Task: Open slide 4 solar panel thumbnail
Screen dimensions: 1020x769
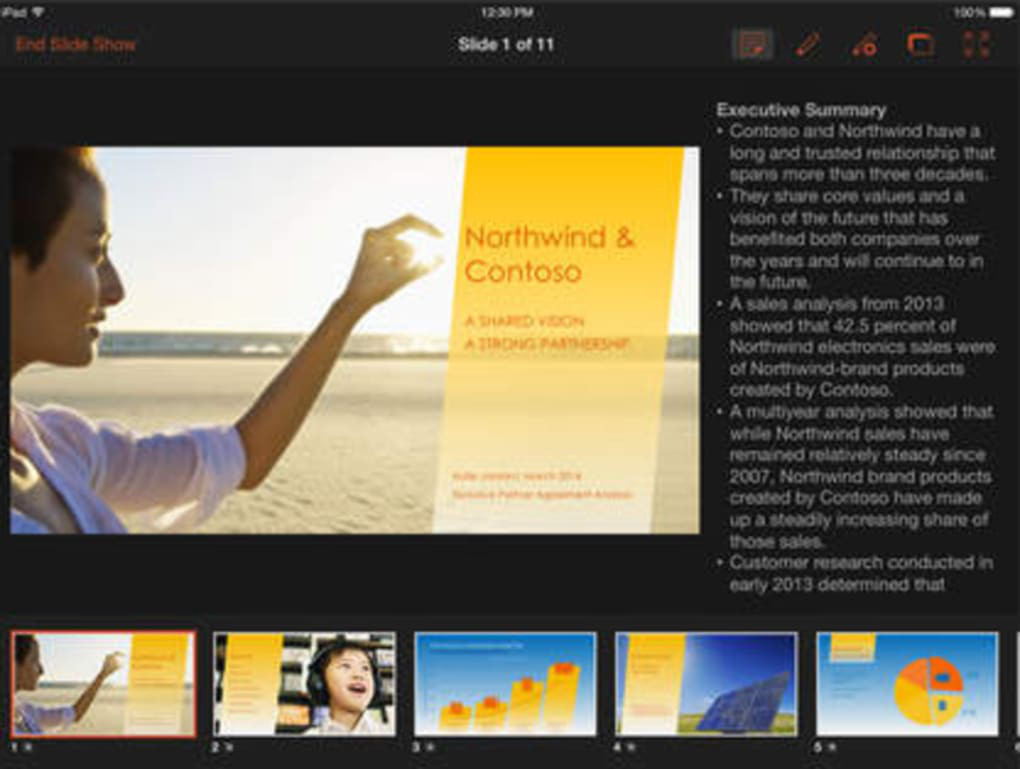Action: tap(706, 684)
